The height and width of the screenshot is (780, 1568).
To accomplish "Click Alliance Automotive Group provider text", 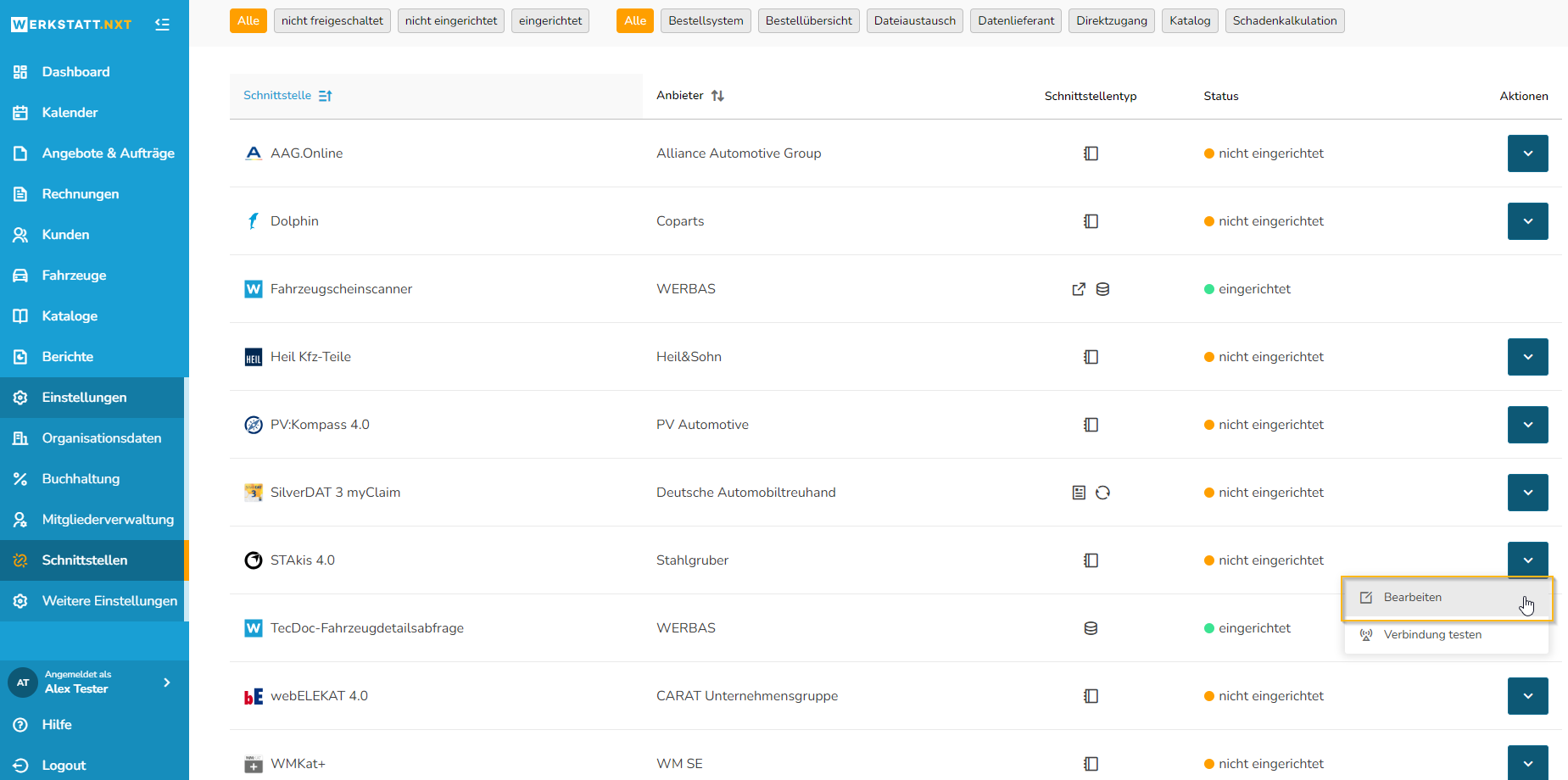I will [x=739, y=153].
